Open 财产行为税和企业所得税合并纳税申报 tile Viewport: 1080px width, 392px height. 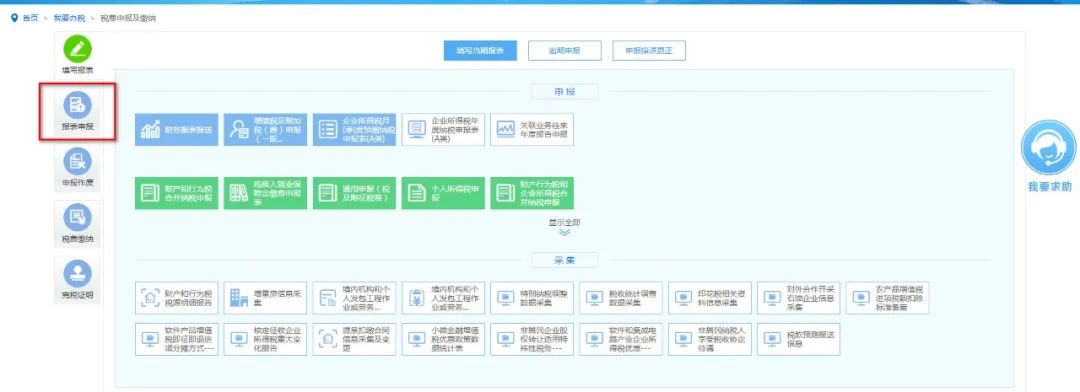pos(532,193)
